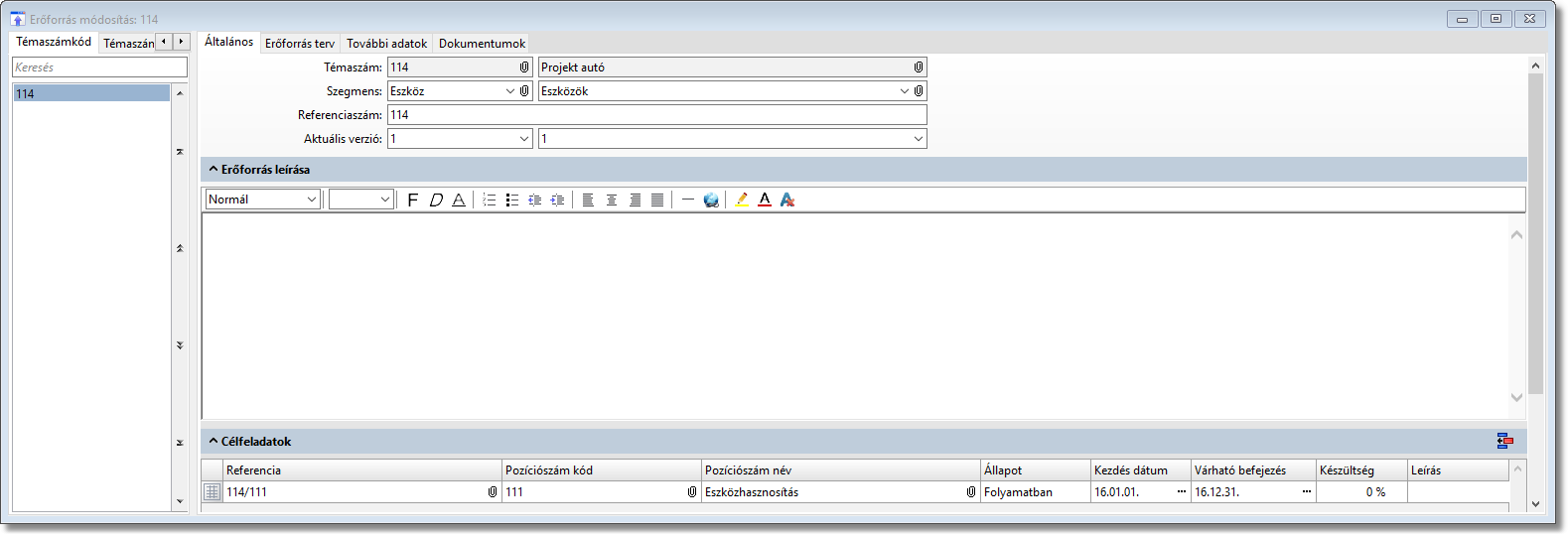The image size is (1568, 536).
Task: Open the Dokumentumok tab
Action: pos(483,44)
